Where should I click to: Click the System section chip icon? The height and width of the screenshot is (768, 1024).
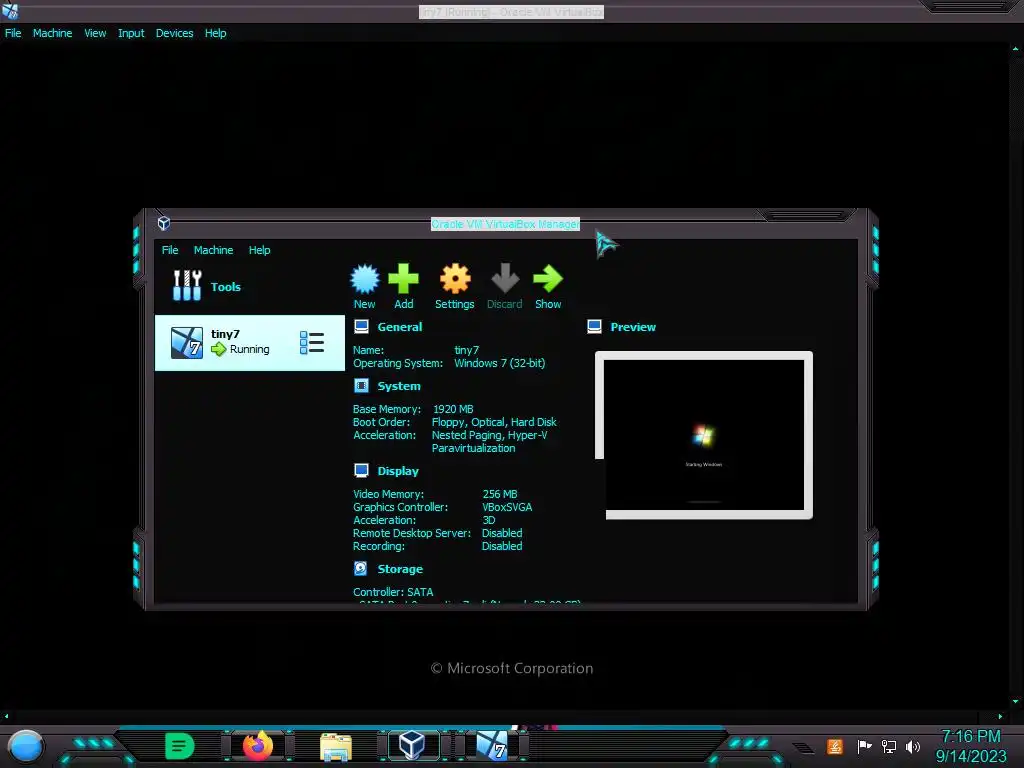point(361,385)
